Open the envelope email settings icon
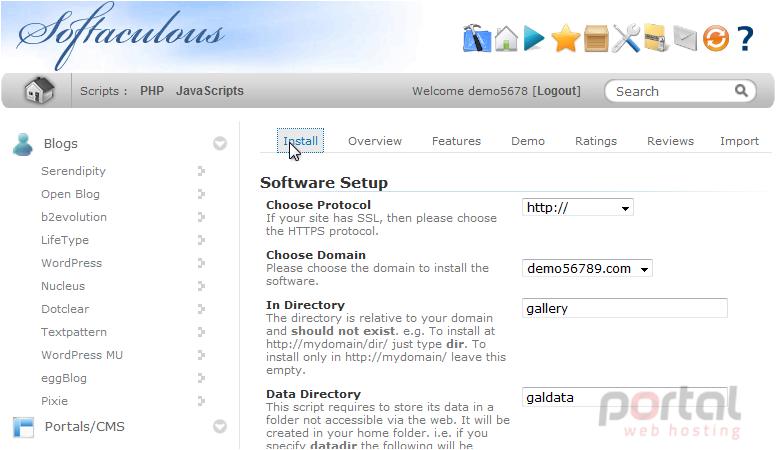This screenshot has height=450, width=776. (685, 39)
